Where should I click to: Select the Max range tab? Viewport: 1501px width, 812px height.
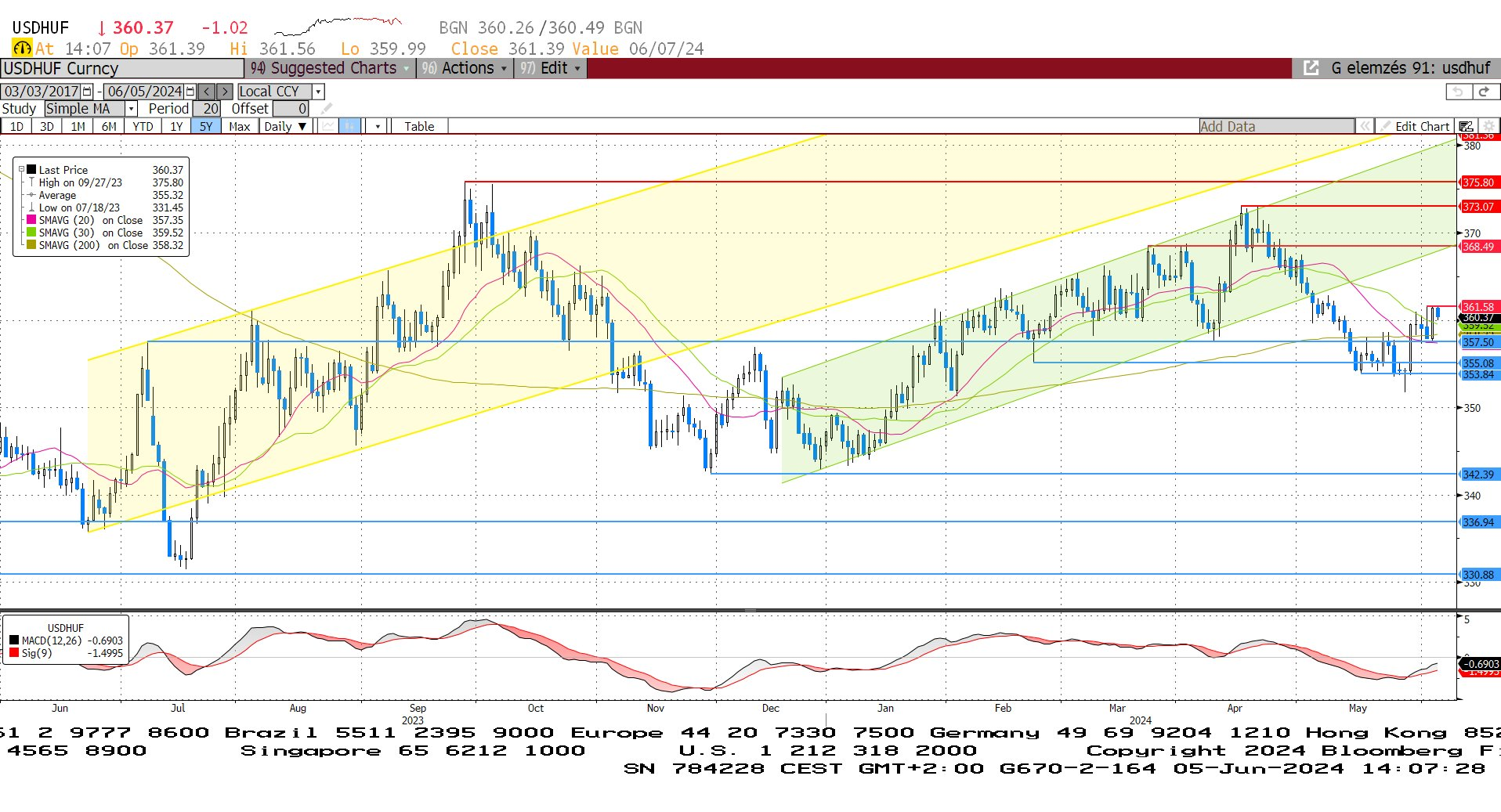click(x=239, y=126)
